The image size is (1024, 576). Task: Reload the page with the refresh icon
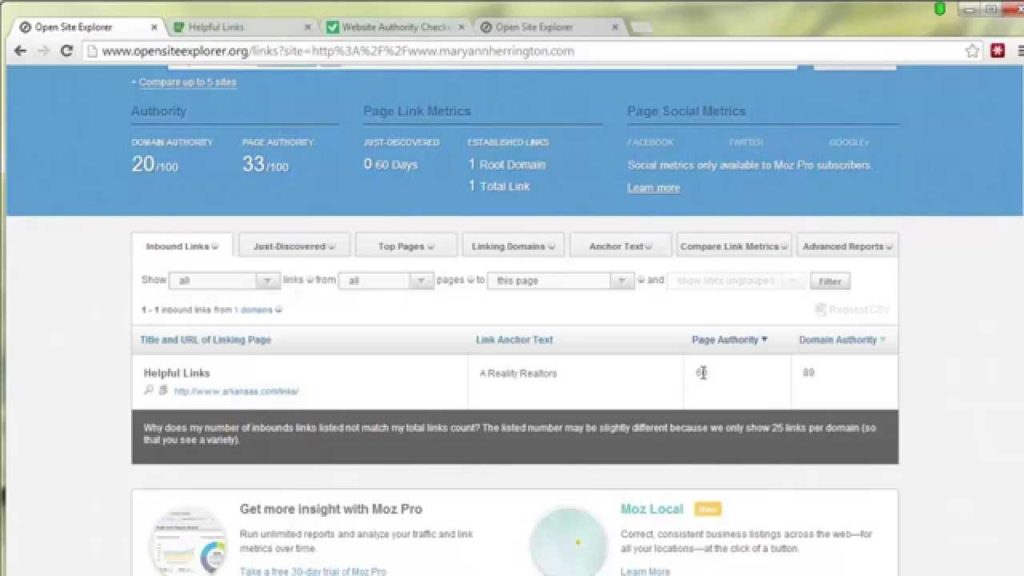[66, 51]
